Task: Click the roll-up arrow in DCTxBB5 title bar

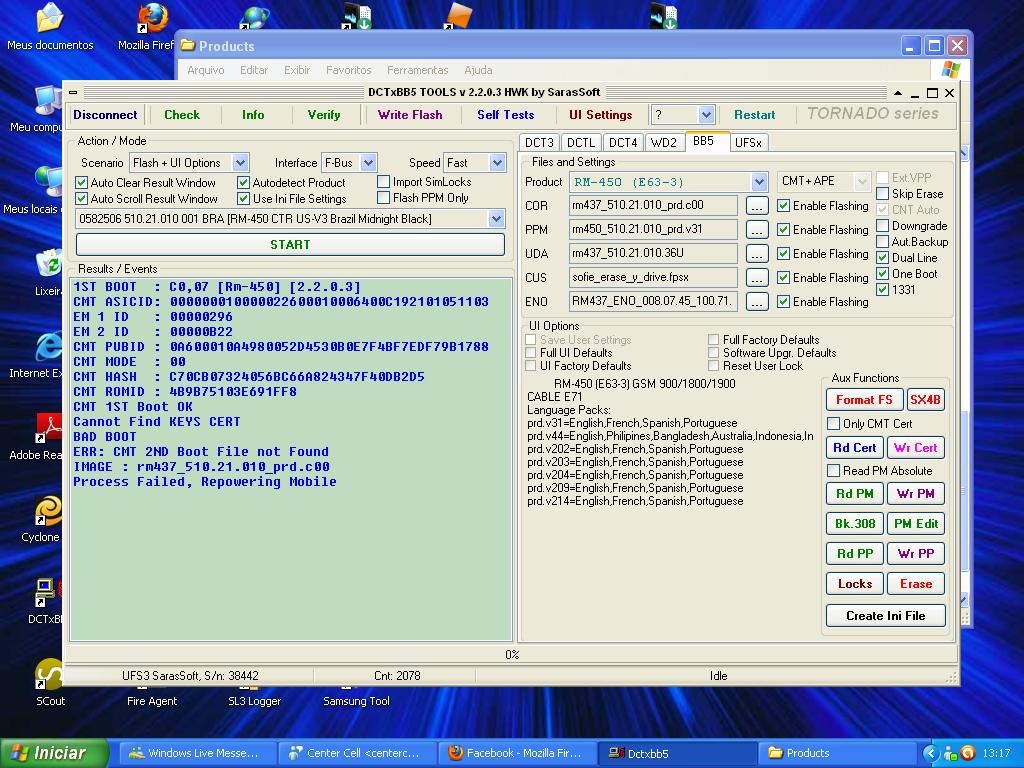Action: (898, 93)
